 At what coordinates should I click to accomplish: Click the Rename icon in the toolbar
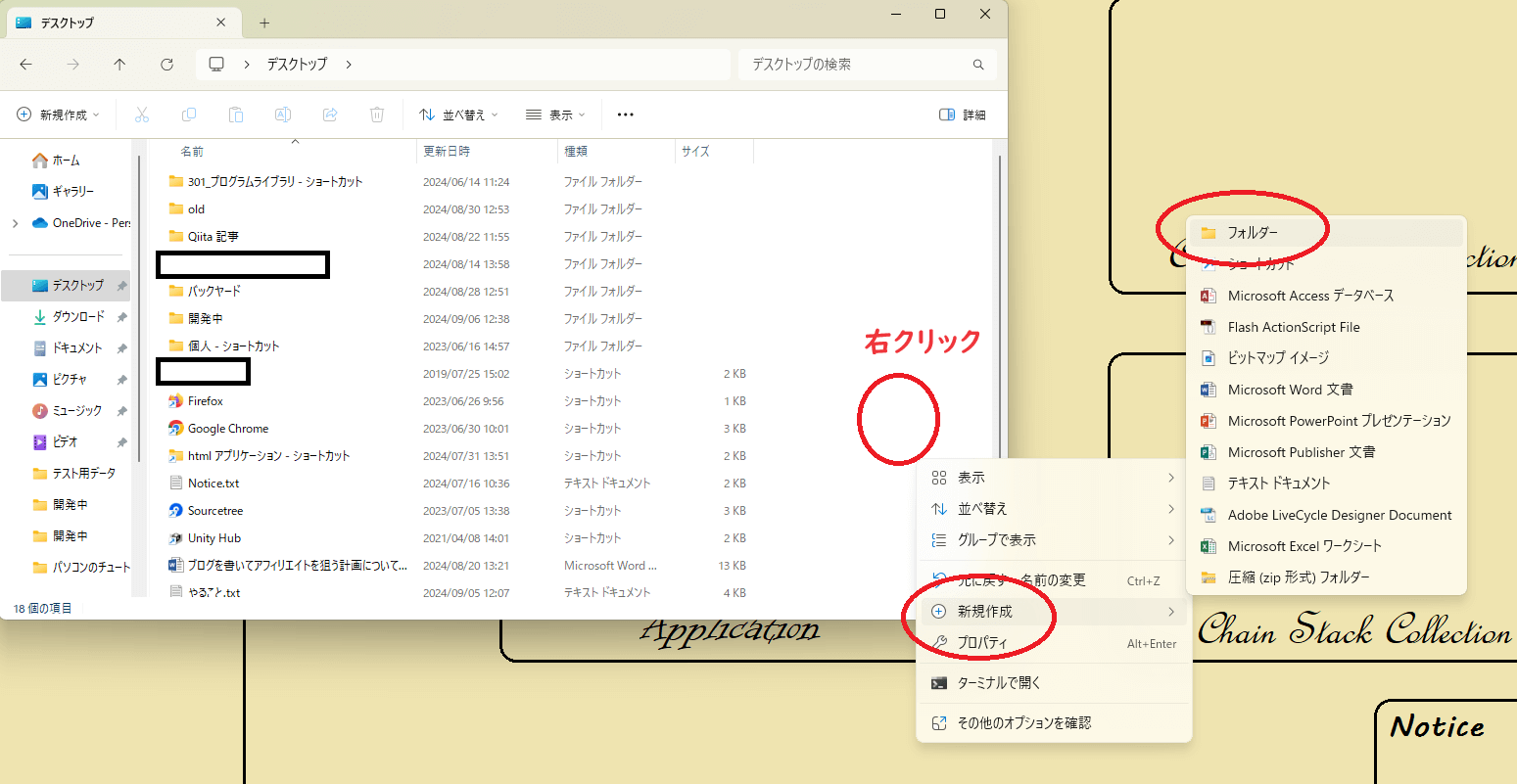[x=283, y=115]
